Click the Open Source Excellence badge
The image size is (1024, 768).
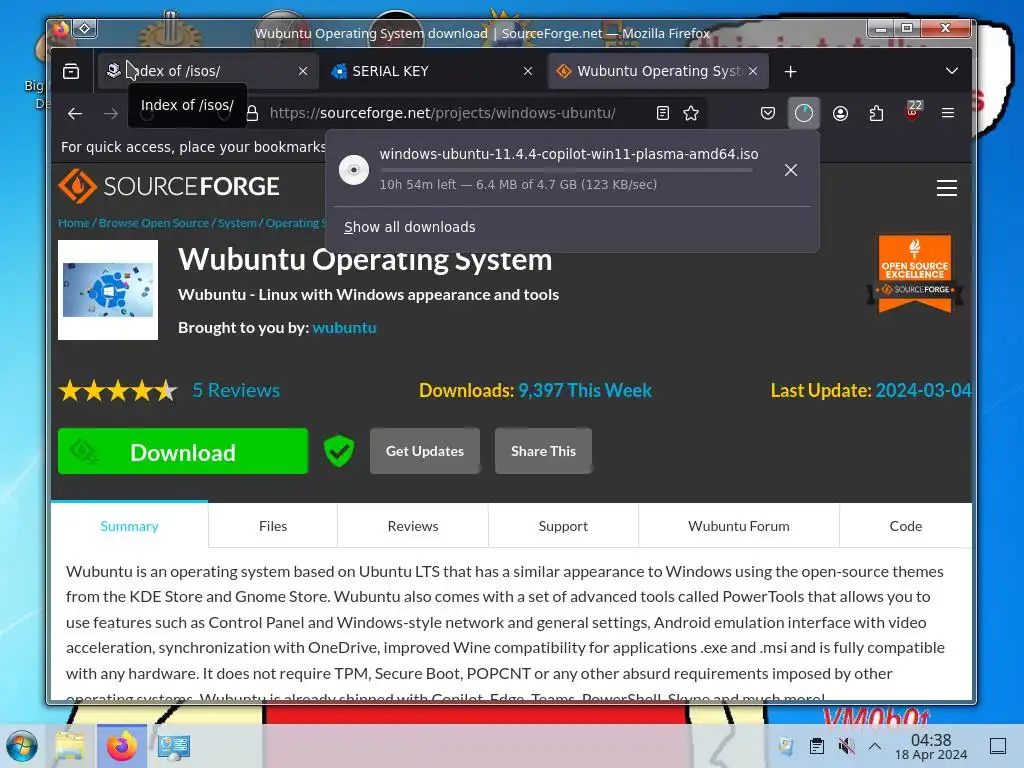point(914,273)
